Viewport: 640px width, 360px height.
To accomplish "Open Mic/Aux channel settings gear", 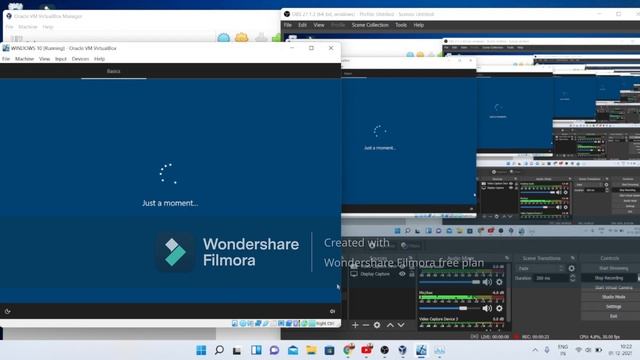I will (499, 308).
